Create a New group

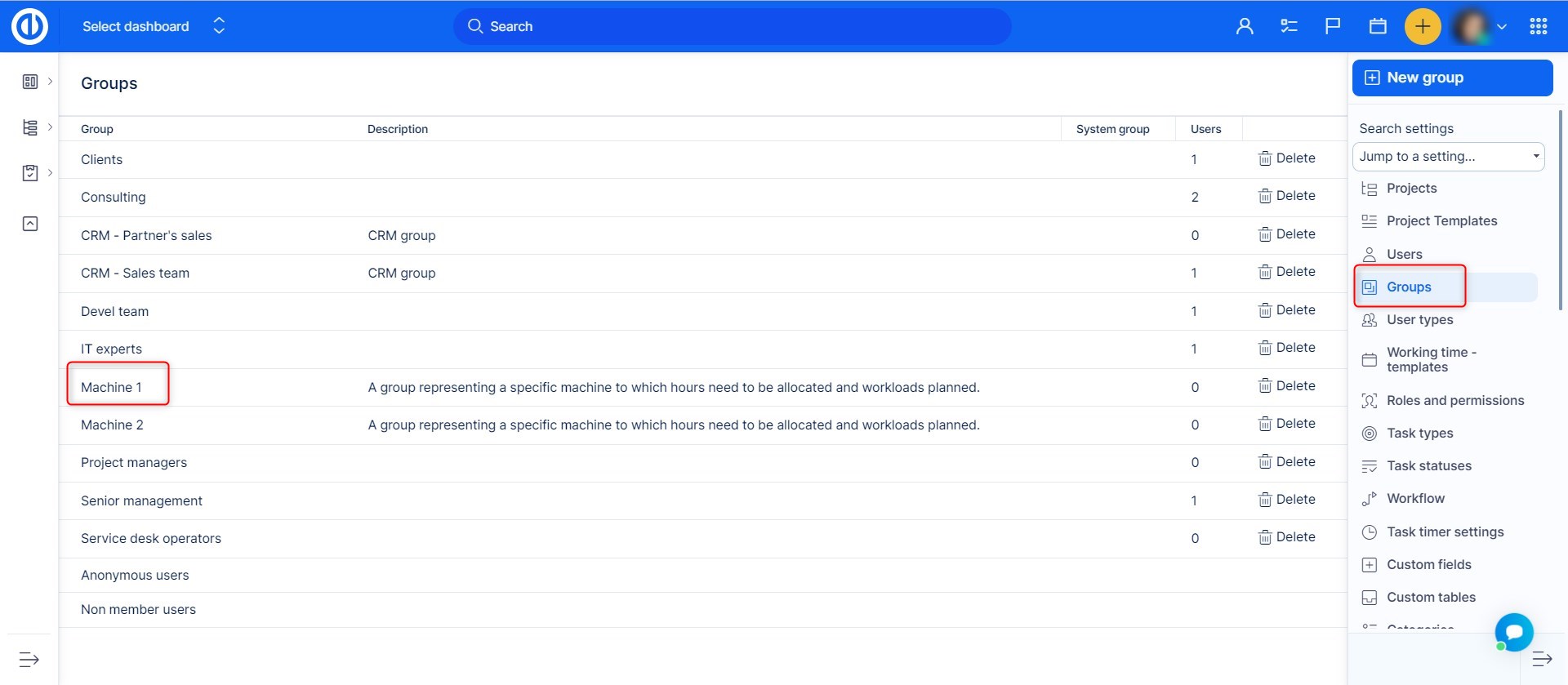(1451, 78)
